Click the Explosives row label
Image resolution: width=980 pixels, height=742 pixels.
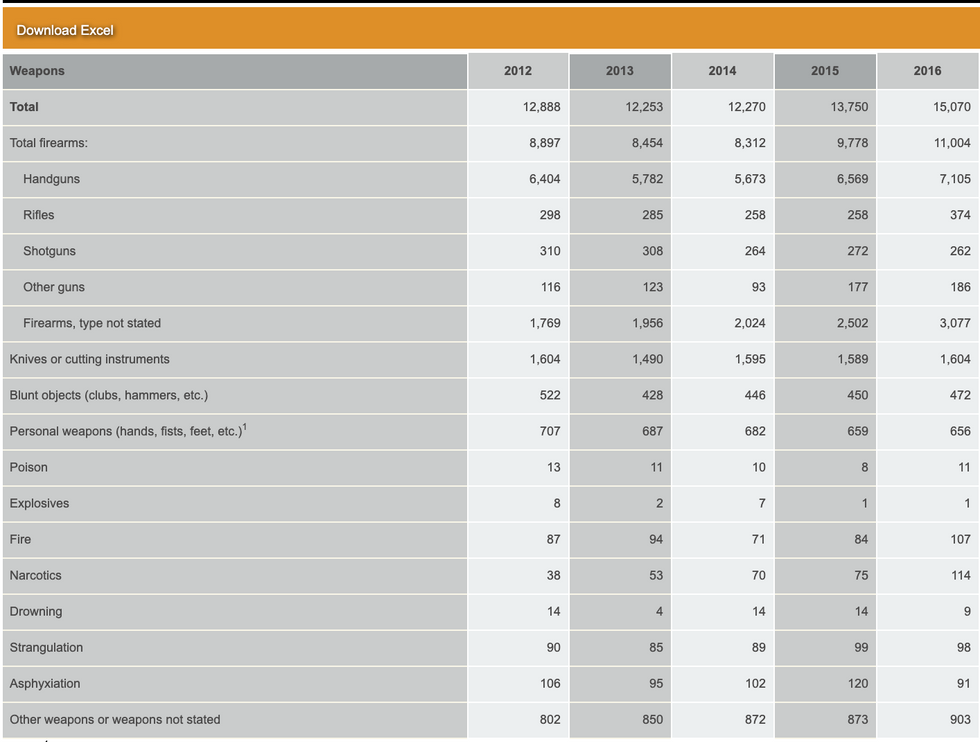(39, 503)
